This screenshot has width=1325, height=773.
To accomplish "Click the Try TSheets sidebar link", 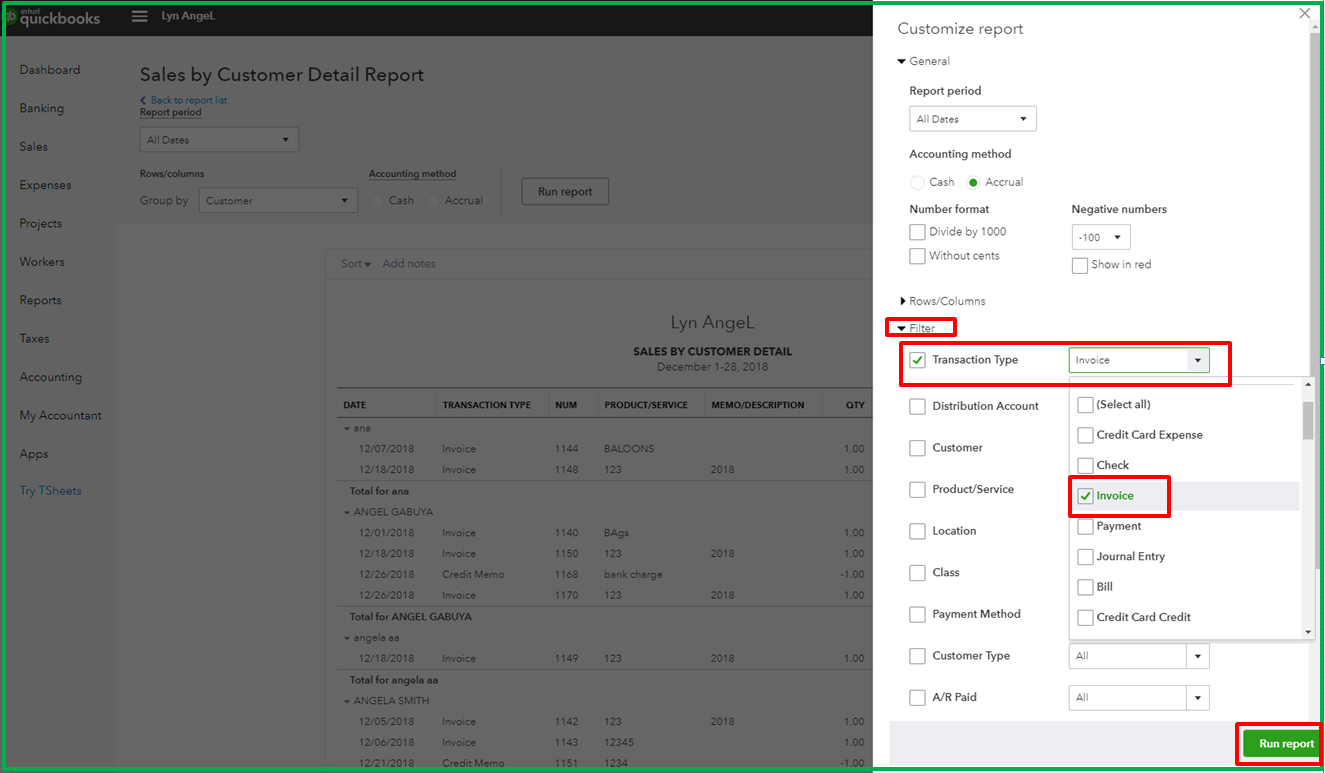I will pyautogui.click(x=51, y=491).
